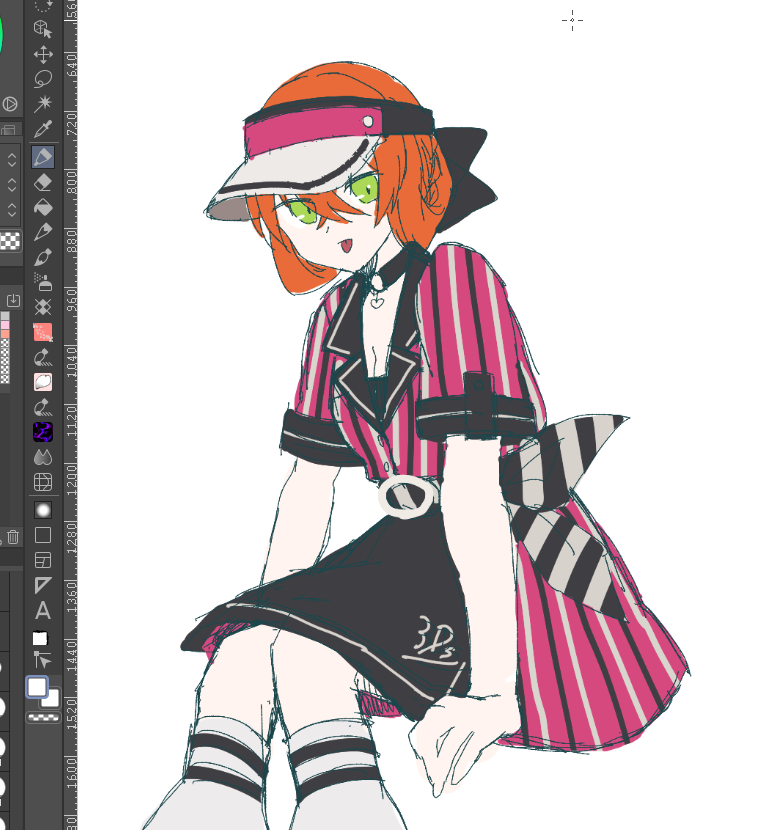Pick the salmon color set swatch
Viewport: 775px width, 830px height.
pyautogui.click(x=5, y=334)
